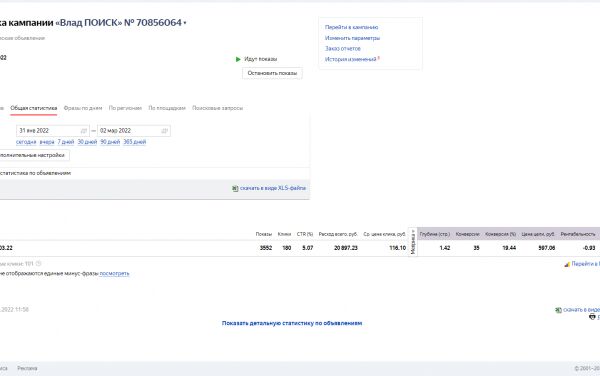
Task: Click 'Показать детальную статистику по объявлениям' link
Action: point(292,323)
